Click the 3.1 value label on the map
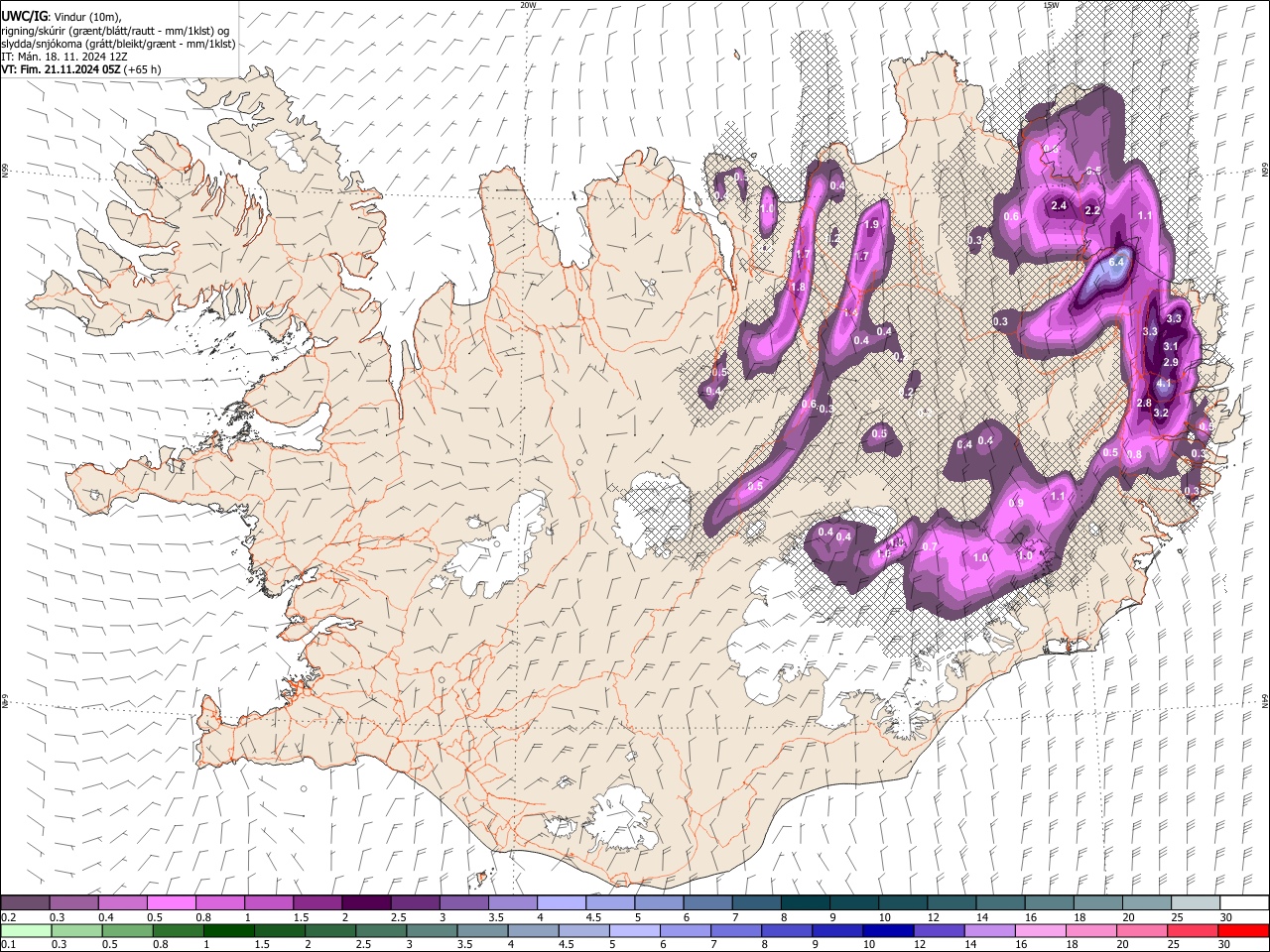The height and width of the screenshot is (952, 1270). point(1171,346)
